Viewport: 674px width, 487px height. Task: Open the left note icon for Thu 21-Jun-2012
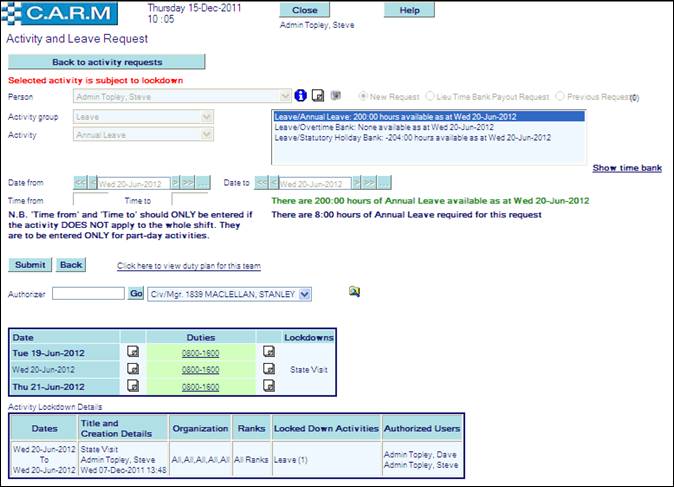tap(133, 387)
